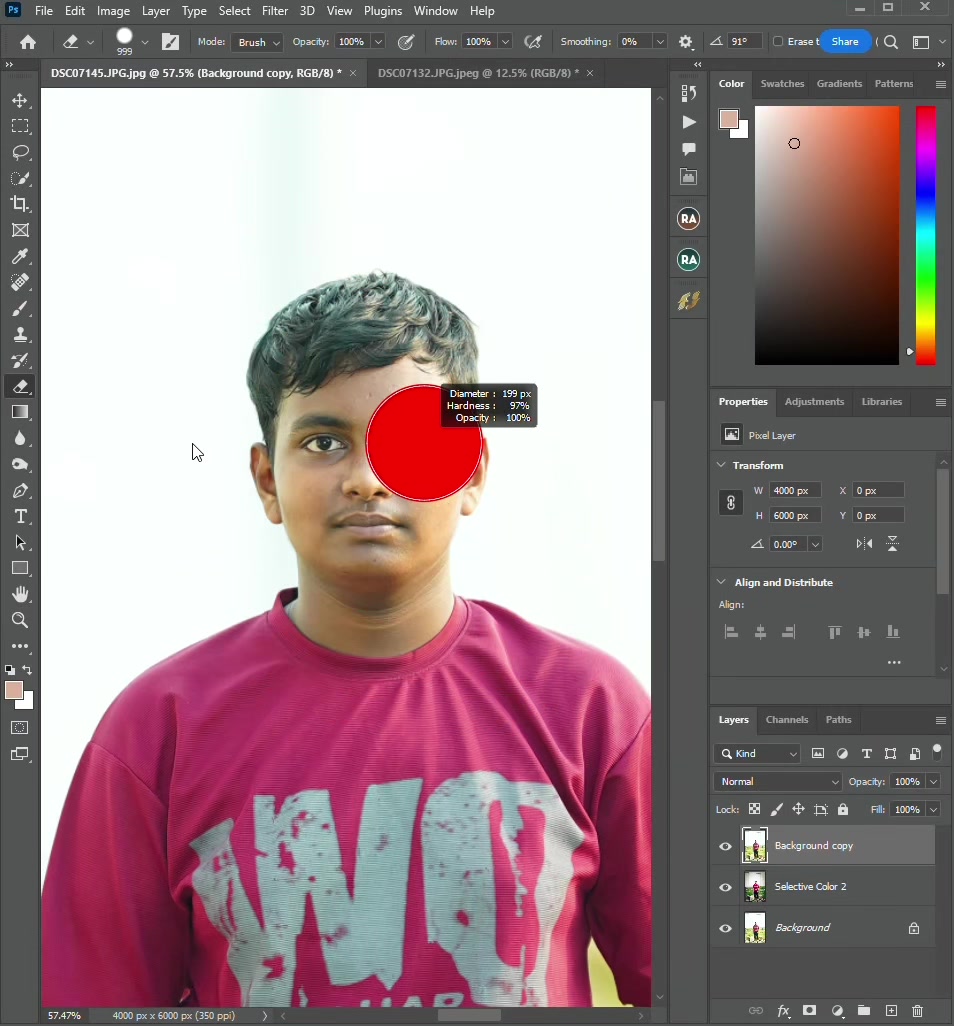
Task: Click the hue spectrum slider
Action: pyautogui.click(x=925, y=235)
